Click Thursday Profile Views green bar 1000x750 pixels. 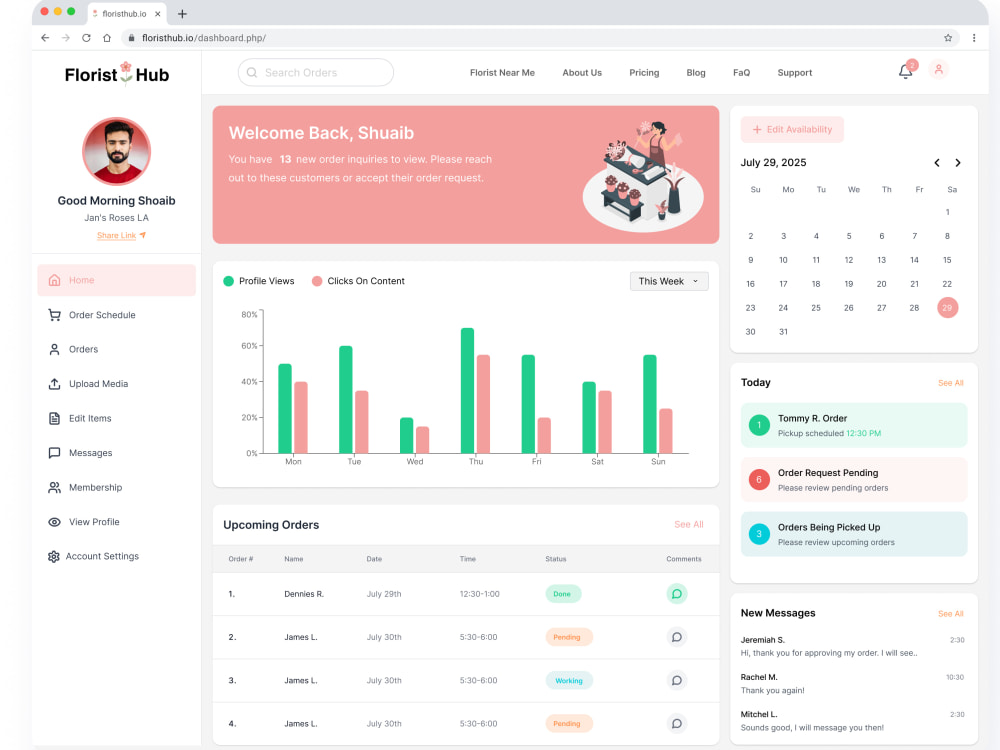467,390
